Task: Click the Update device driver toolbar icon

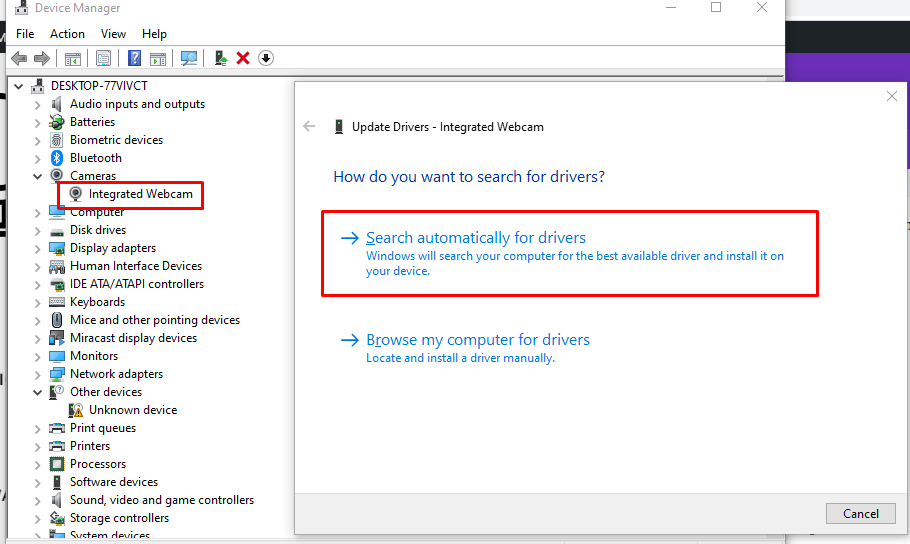Action: point(221,58)
